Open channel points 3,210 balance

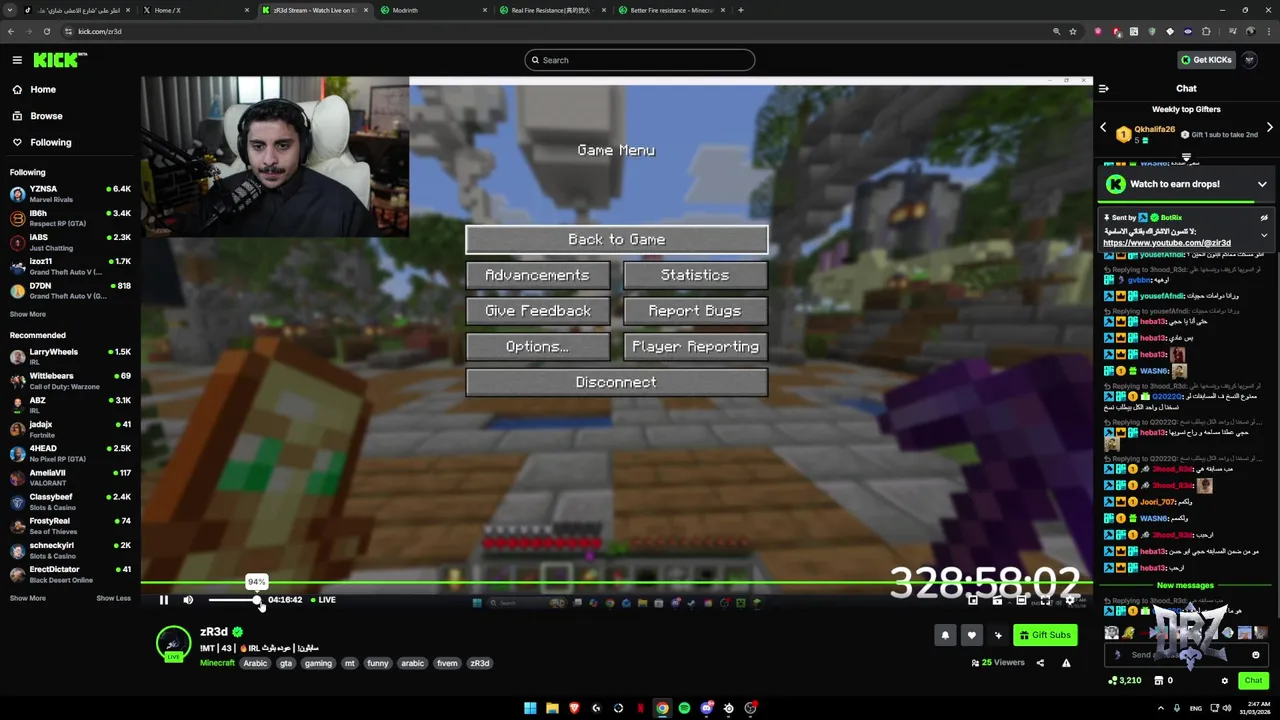[x=1125, y=681]
